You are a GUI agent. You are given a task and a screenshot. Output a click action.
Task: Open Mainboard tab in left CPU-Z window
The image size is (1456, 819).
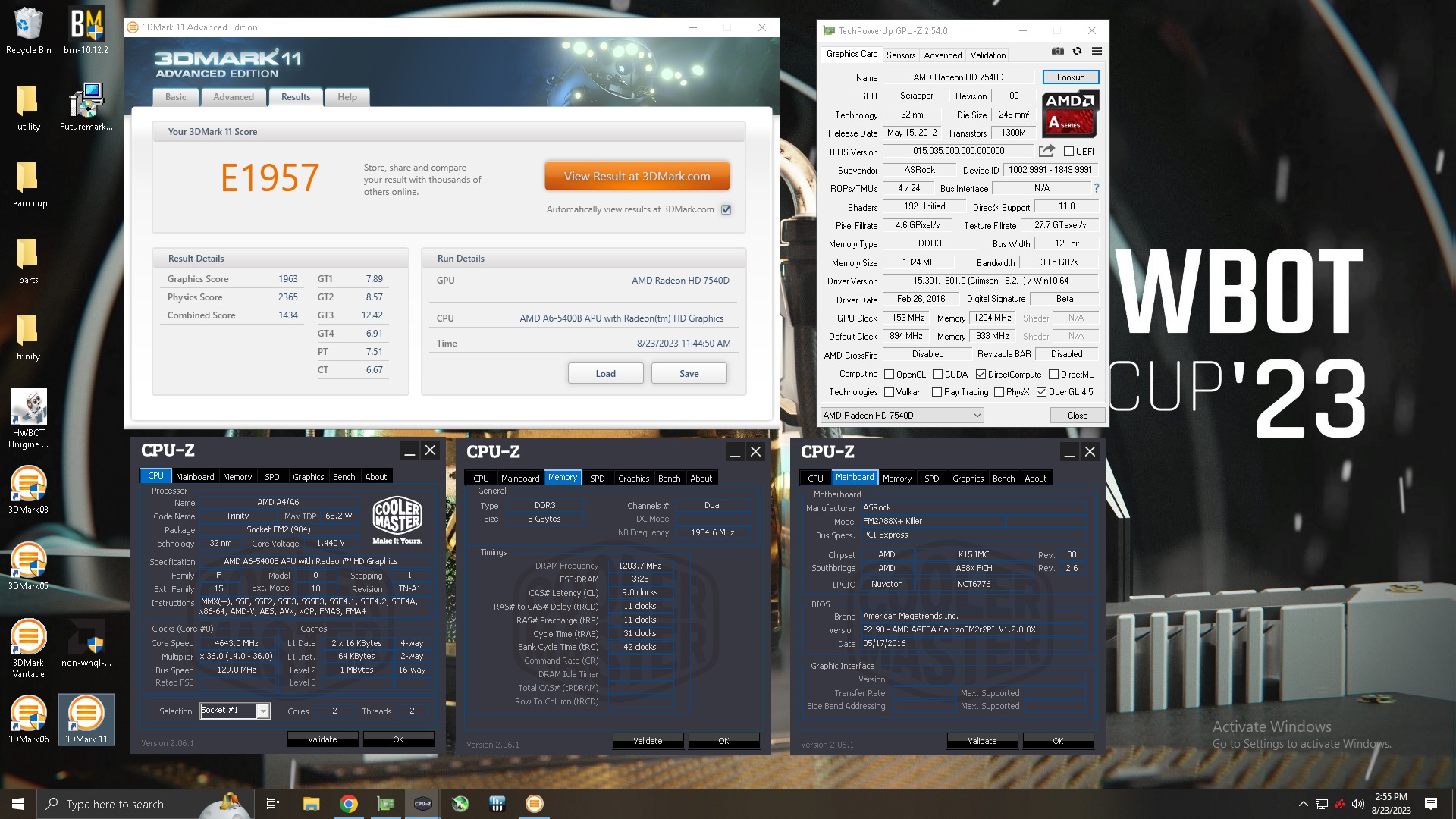(x=195, y=477)
